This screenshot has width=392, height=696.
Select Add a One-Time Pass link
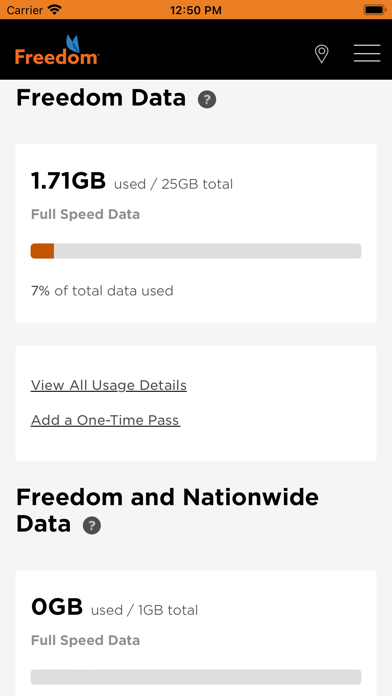[106, 420]
